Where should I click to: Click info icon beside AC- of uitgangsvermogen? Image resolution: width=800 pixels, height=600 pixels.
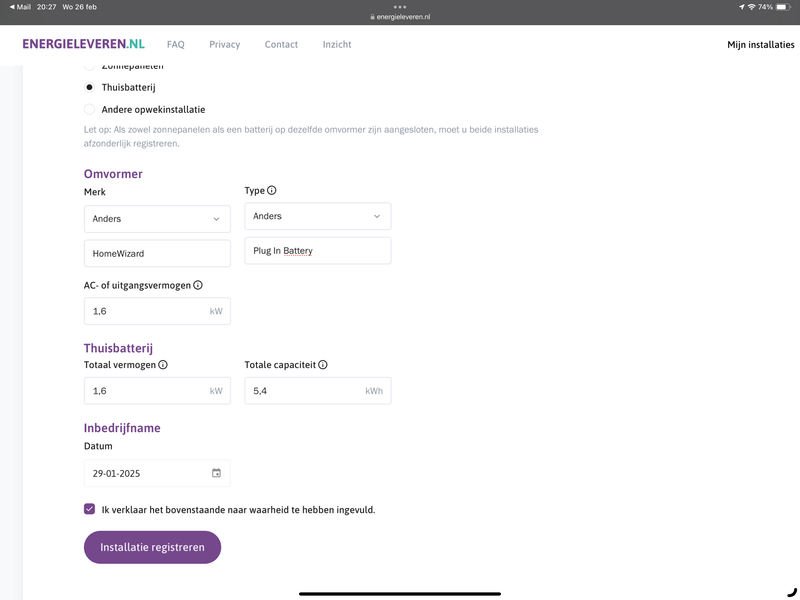pos(198,285)
